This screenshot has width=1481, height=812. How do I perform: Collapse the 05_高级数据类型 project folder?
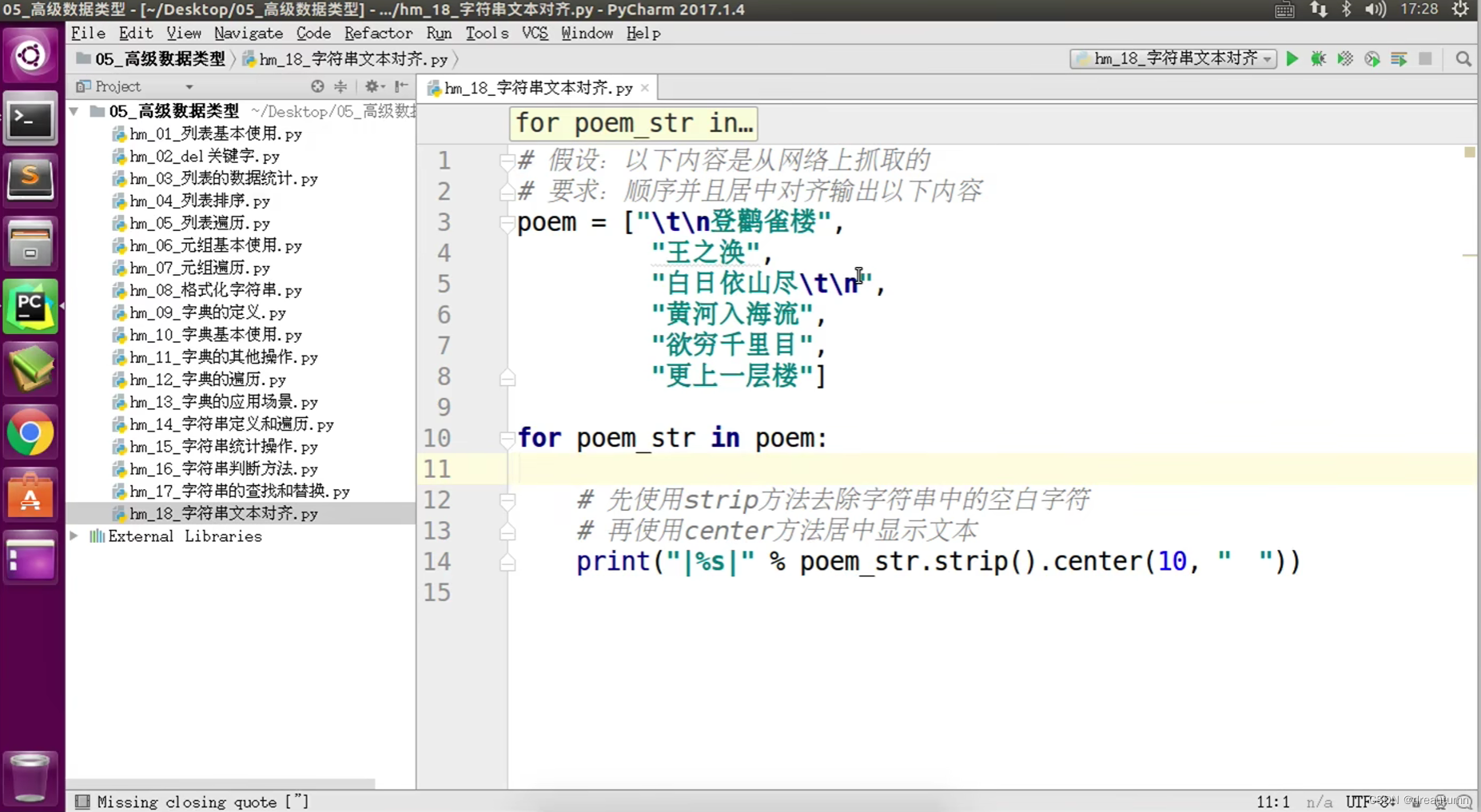click(74, 111)
